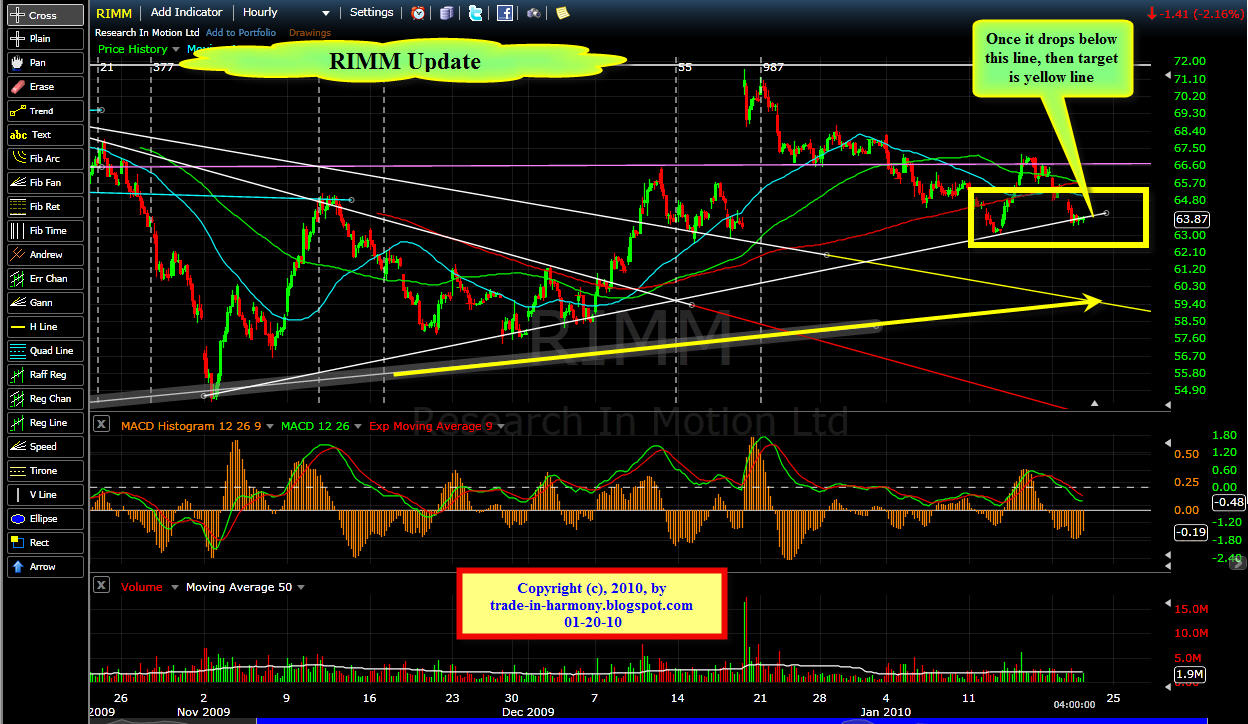This screenshot has height=724, width=1248.
Task: Expand the Price History dropdown arrow
Action: tap(176, 49)
